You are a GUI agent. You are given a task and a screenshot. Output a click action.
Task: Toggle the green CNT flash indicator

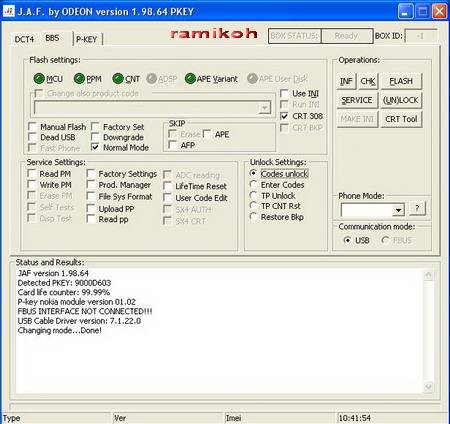(118, 79)
